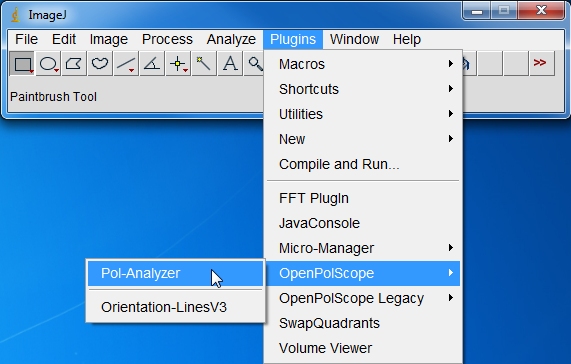This screenshot has width=571, height=364.
Task: Select the Freehand selection tool
Action: tap(100, 64)
